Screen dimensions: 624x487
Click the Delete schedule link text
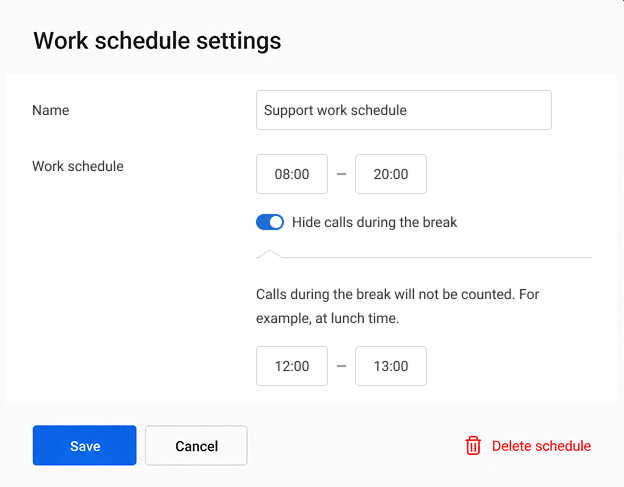(541, 446)
